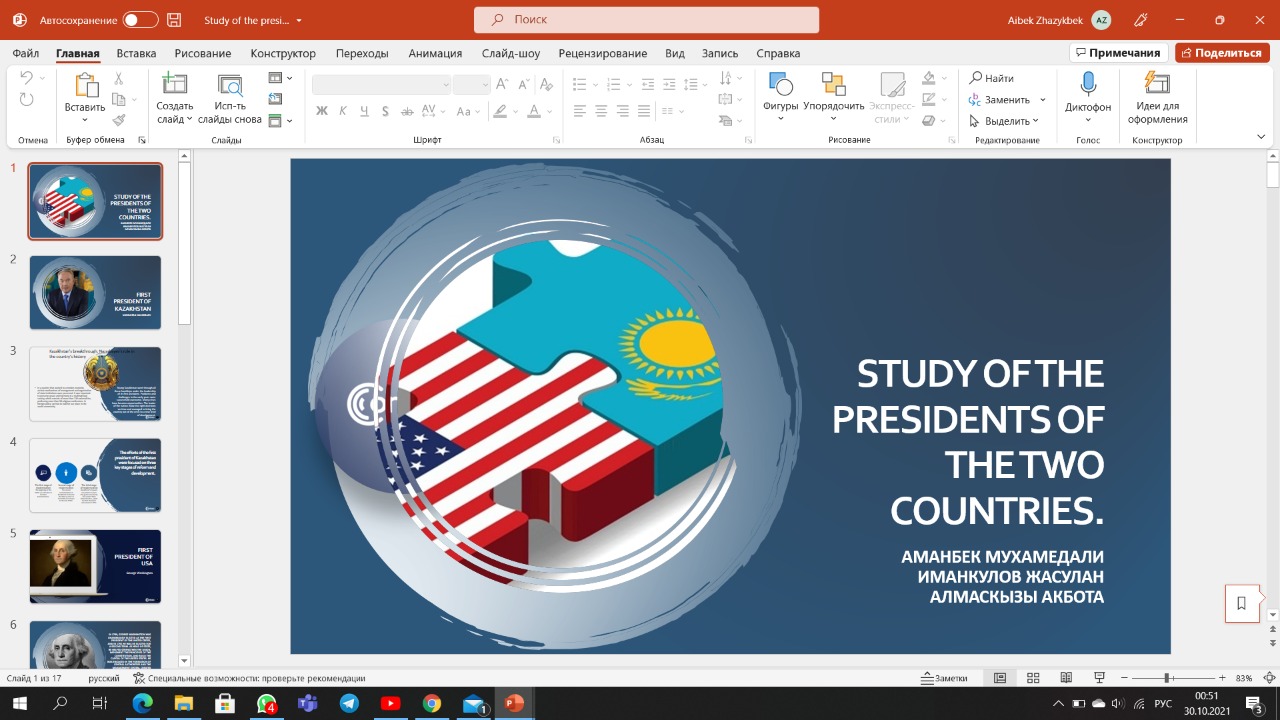Toggle the AutoSave (Автосохранение) switch

click(x=140, y=20)
